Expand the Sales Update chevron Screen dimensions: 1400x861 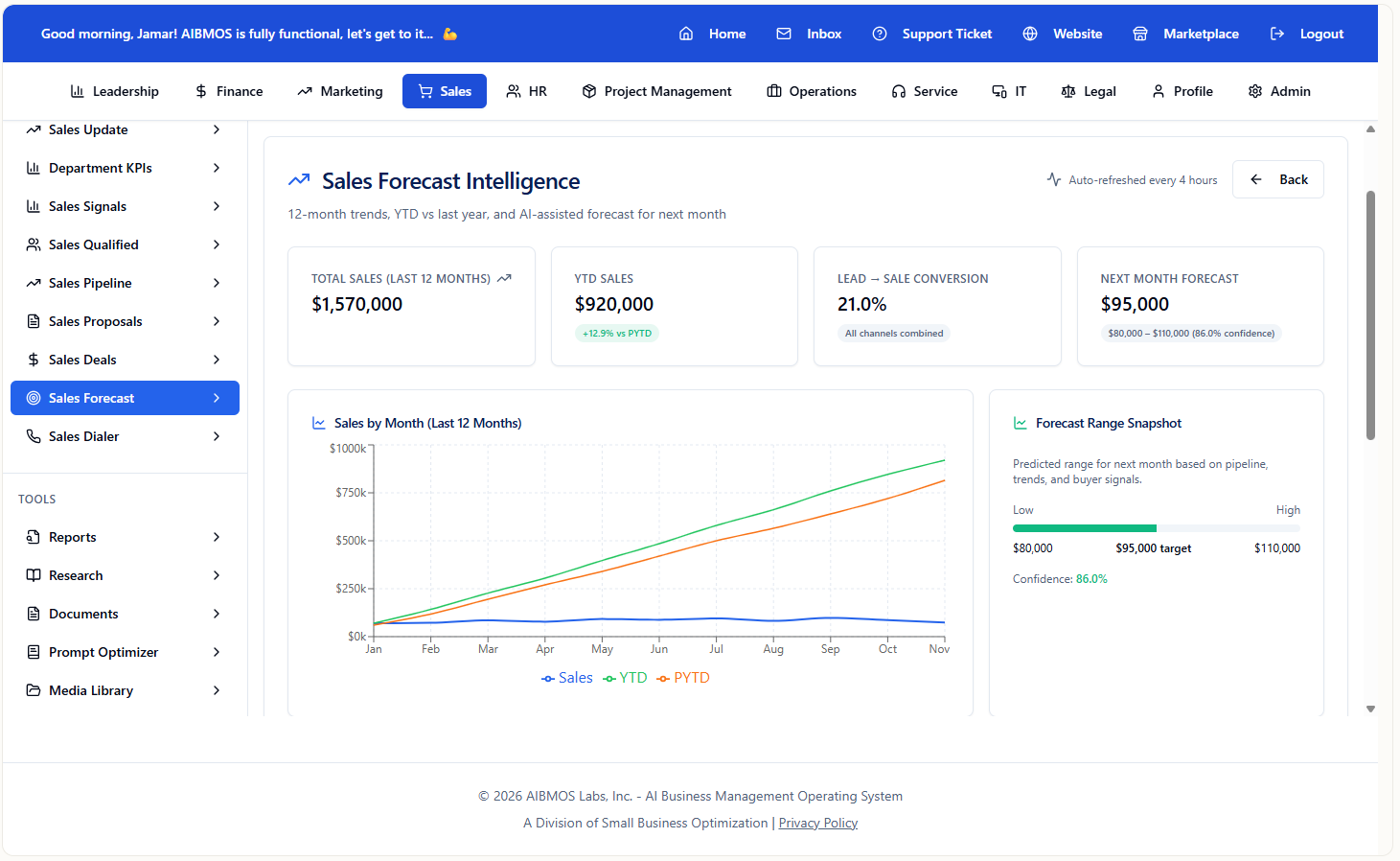tap(217, 129)
